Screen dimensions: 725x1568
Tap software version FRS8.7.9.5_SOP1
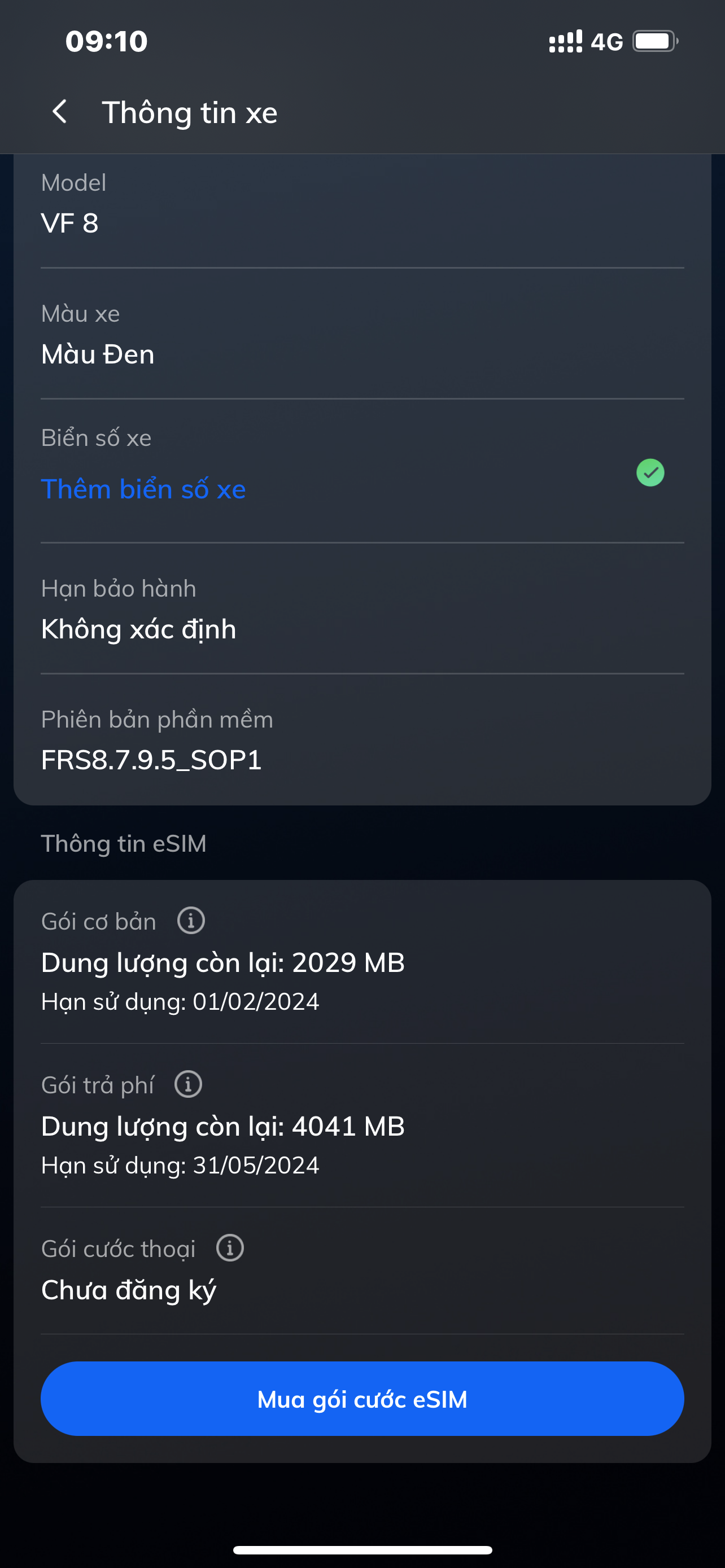pos(151,760)
